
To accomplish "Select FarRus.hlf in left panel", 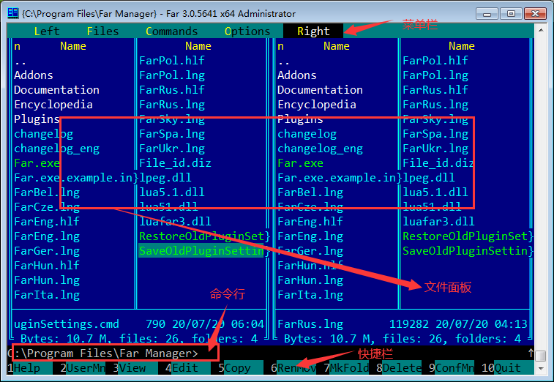I will pyautogui.click(x=172, y=90).
